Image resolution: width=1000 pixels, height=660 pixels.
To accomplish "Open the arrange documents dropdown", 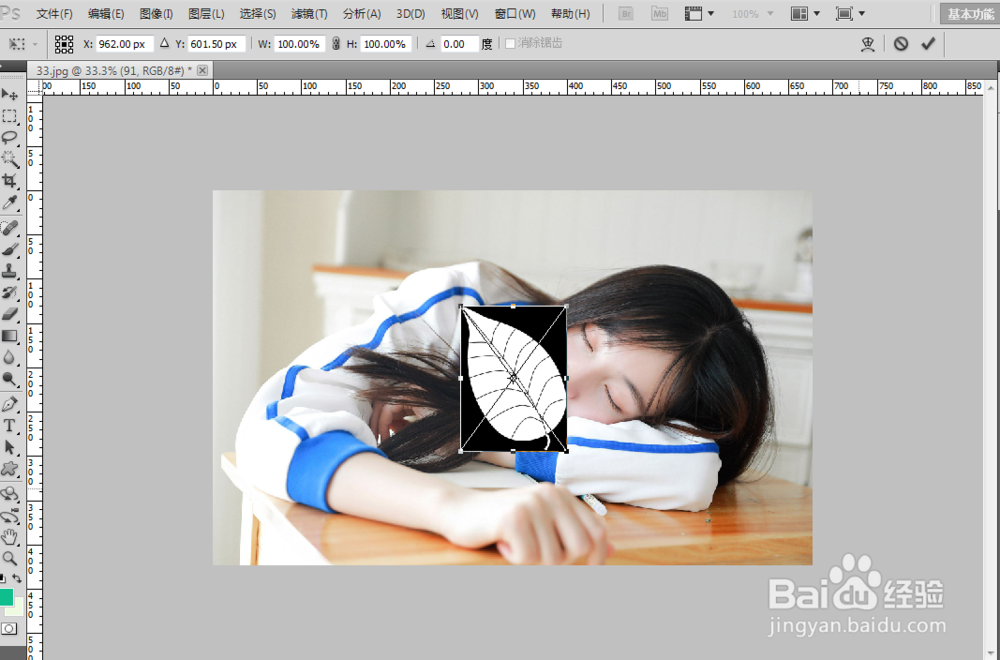I will [x=805, y=13].
